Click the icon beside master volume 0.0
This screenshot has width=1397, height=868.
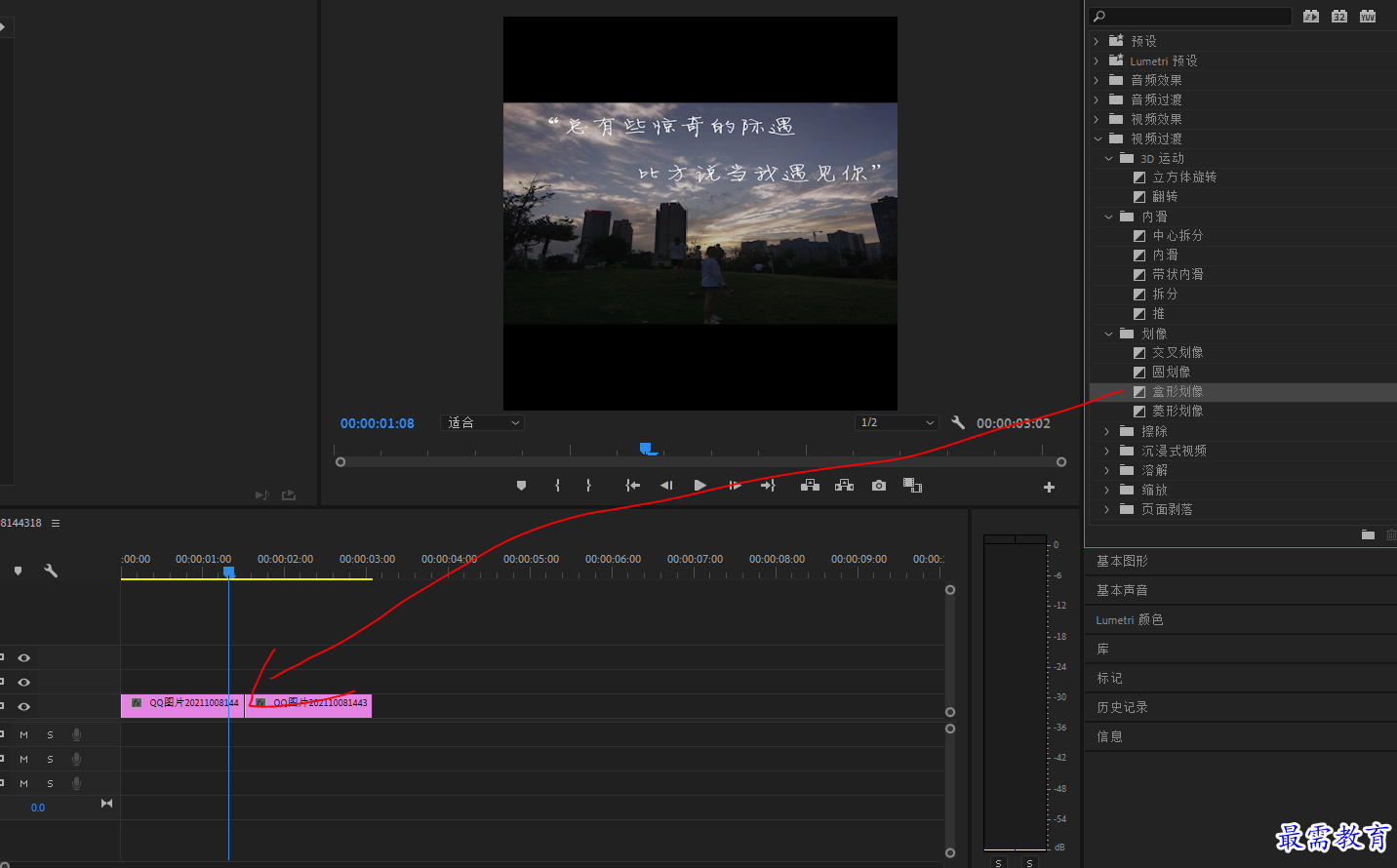(107, 804)
